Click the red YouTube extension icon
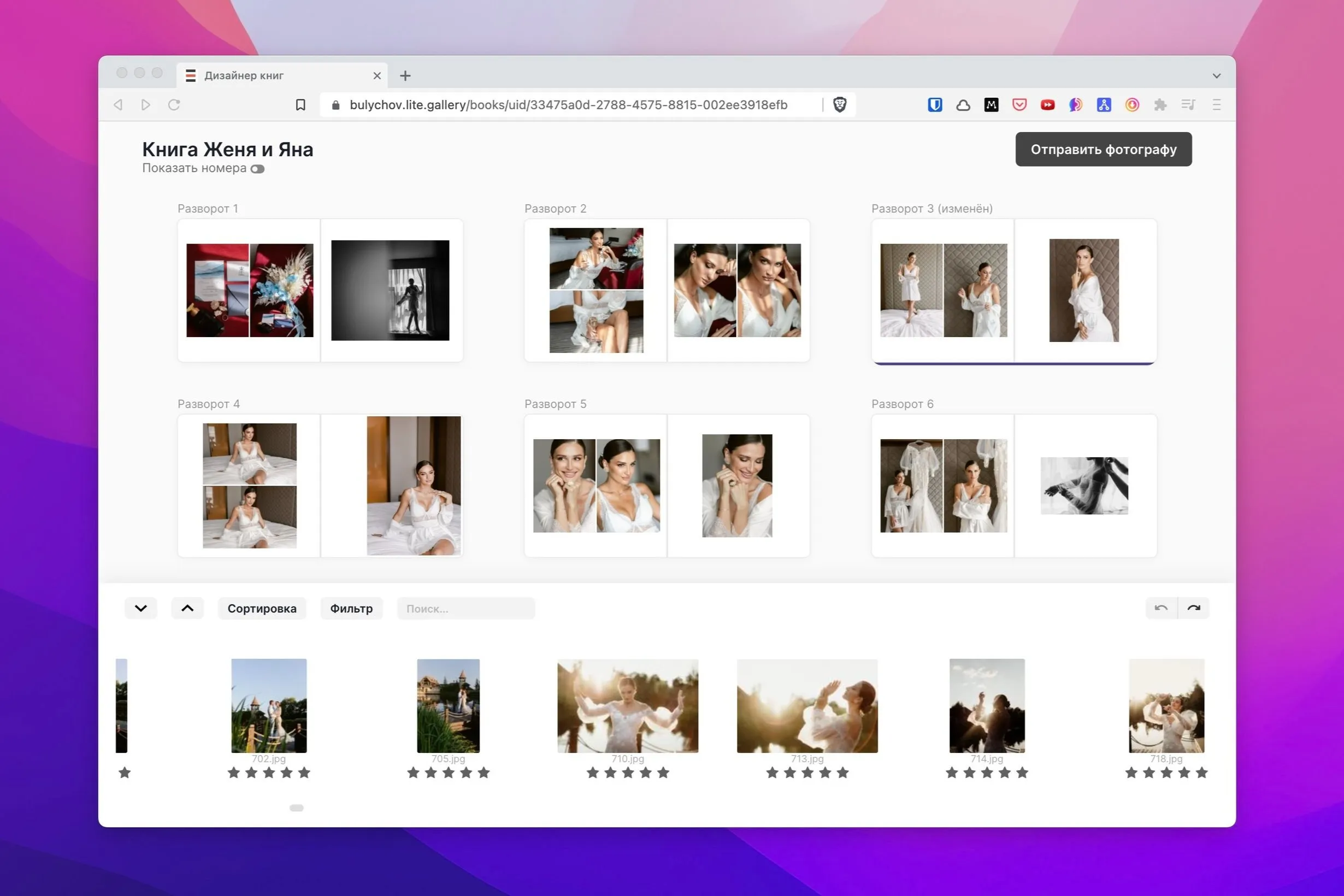Viewport: 1344px width, 896px height. point(1047,104)
